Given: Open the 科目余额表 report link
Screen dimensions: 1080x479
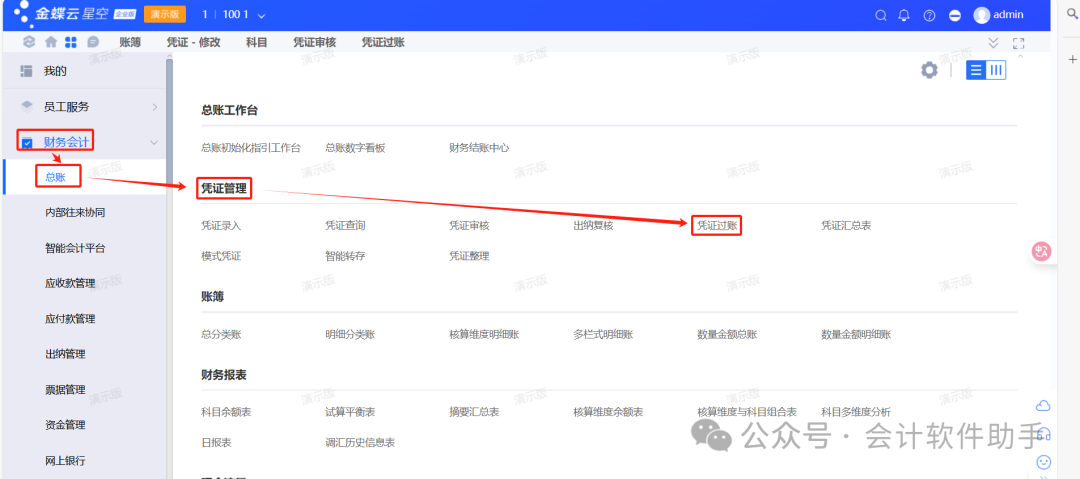Looking at the screenshot, I should coord(226,412).
